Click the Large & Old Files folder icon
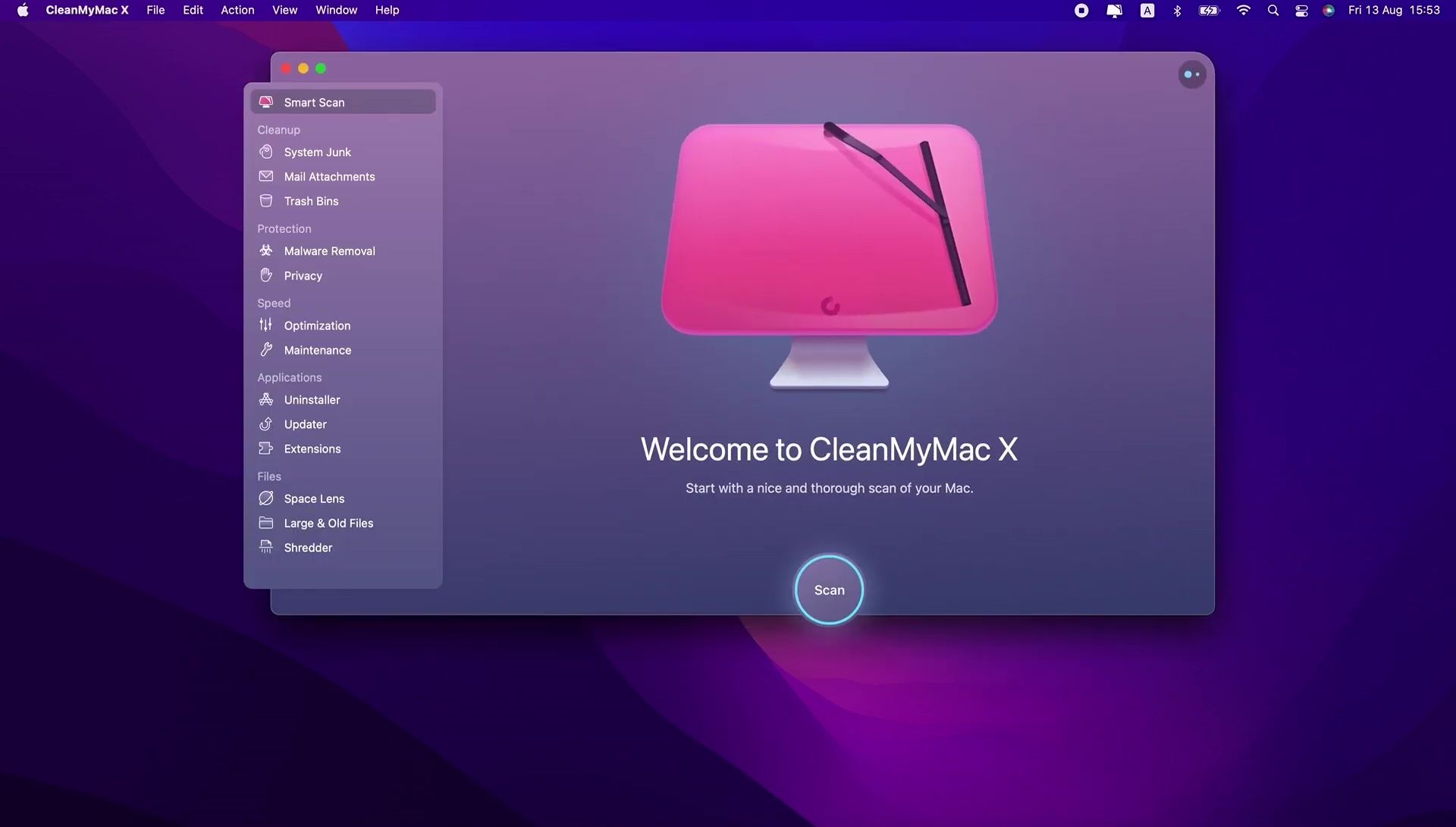The width and height of the screenshot is (1456, 827). [266, 523]
